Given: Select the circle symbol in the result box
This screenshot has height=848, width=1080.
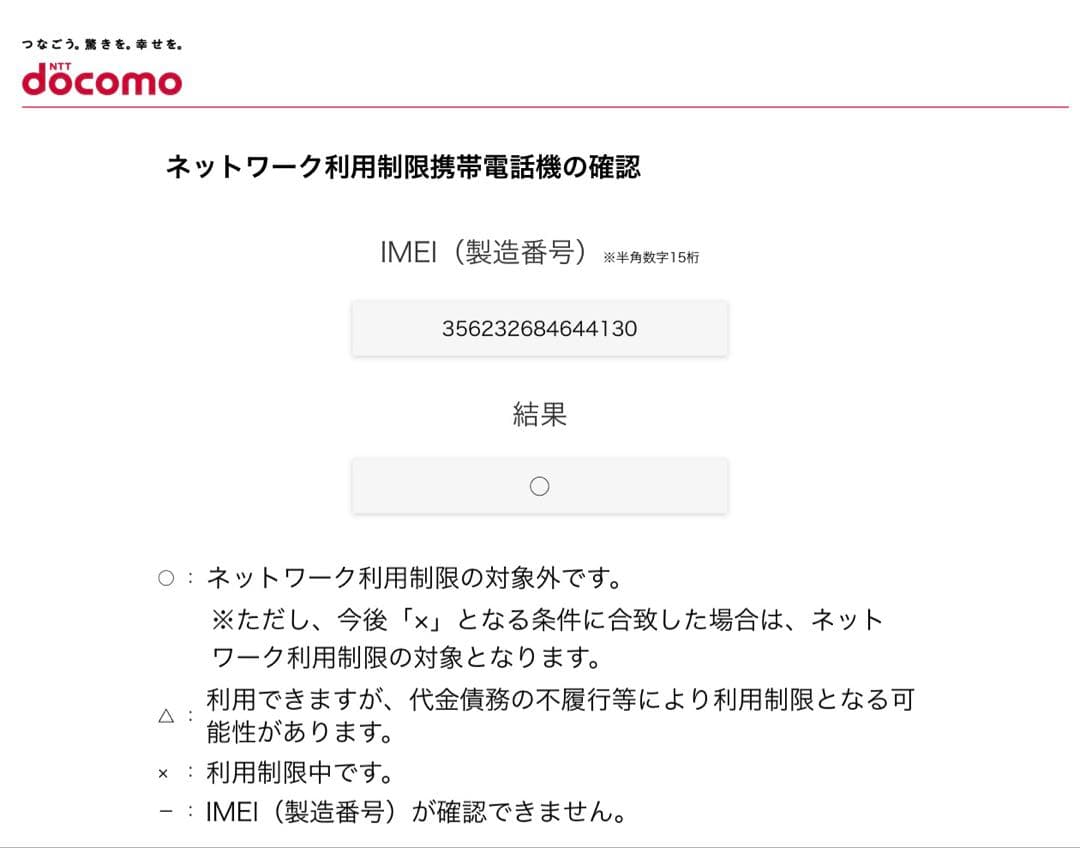Looking at the screenshot, I should [x=540, y=486].
